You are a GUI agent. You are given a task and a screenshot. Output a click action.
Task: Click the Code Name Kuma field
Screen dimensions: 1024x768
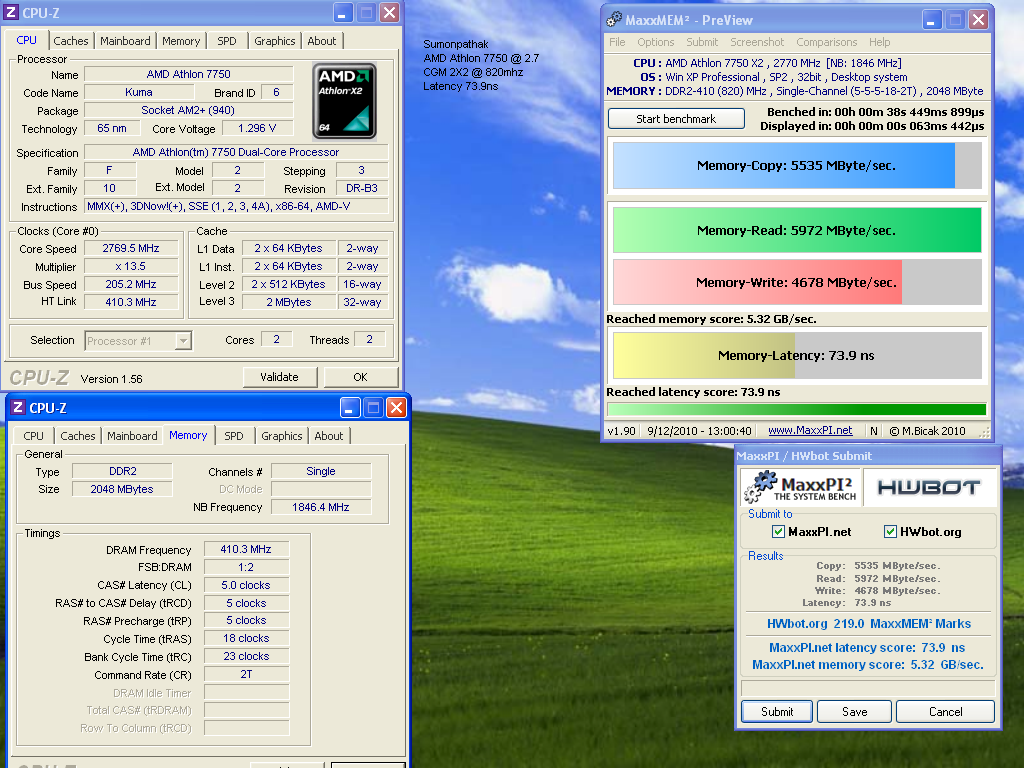[138, 92]
